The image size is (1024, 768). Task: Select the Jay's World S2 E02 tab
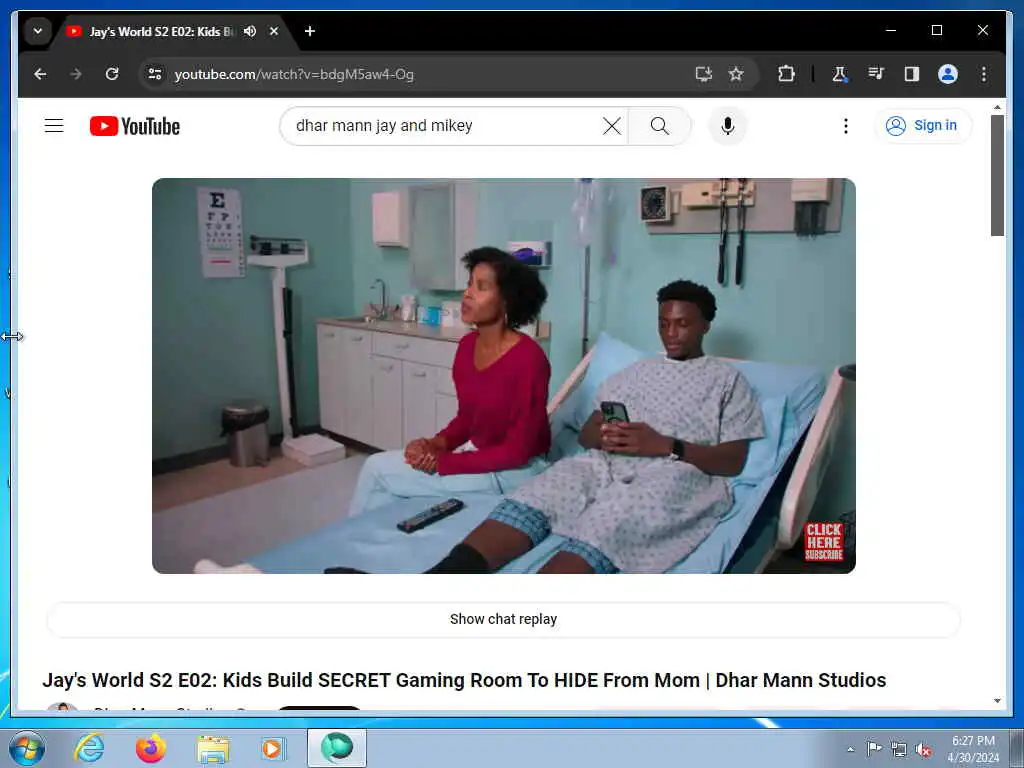pyautogui.click(x=161, y=31)
